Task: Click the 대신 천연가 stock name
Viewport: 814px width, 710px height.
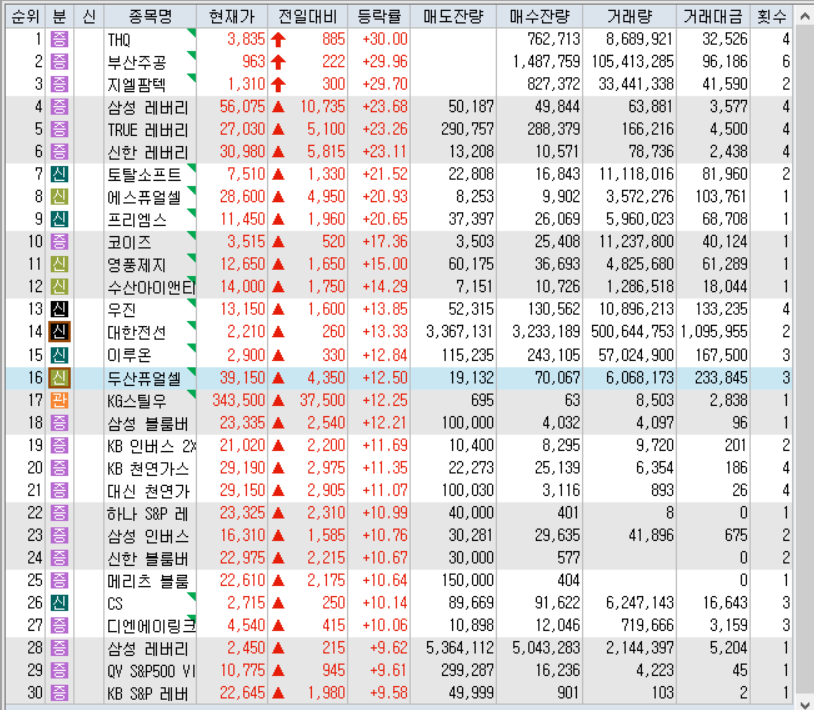Action: pyautogui.click(x=148, y=491)
